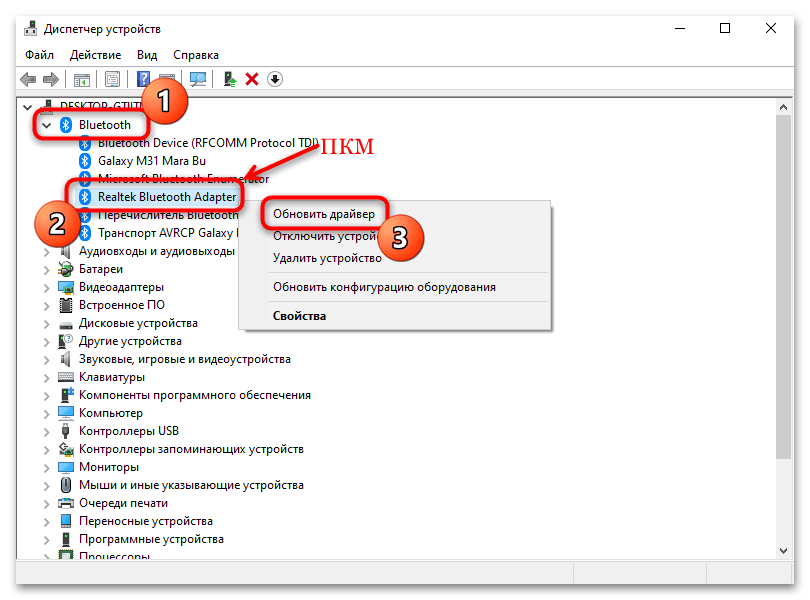Expand the Переносные устройства category
Image resolution: width=810 pixels, height=600 pixels.
(x=46, y=521)
